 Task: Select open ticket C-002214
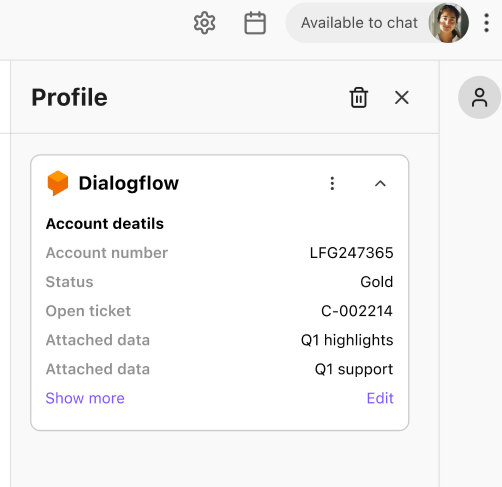point(357,311)
